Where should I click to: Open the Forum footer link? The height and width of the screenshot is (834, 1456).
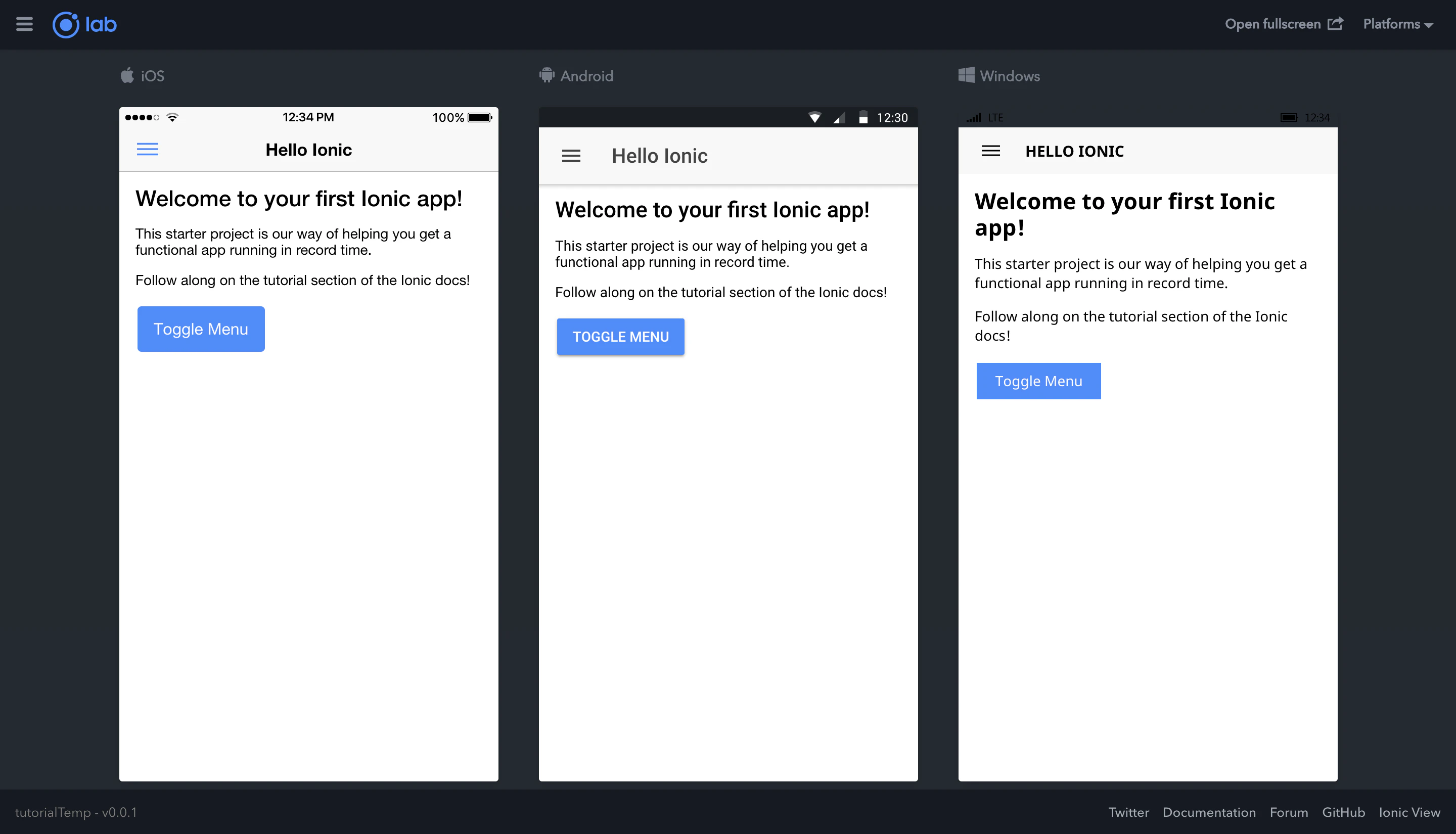1289,812
